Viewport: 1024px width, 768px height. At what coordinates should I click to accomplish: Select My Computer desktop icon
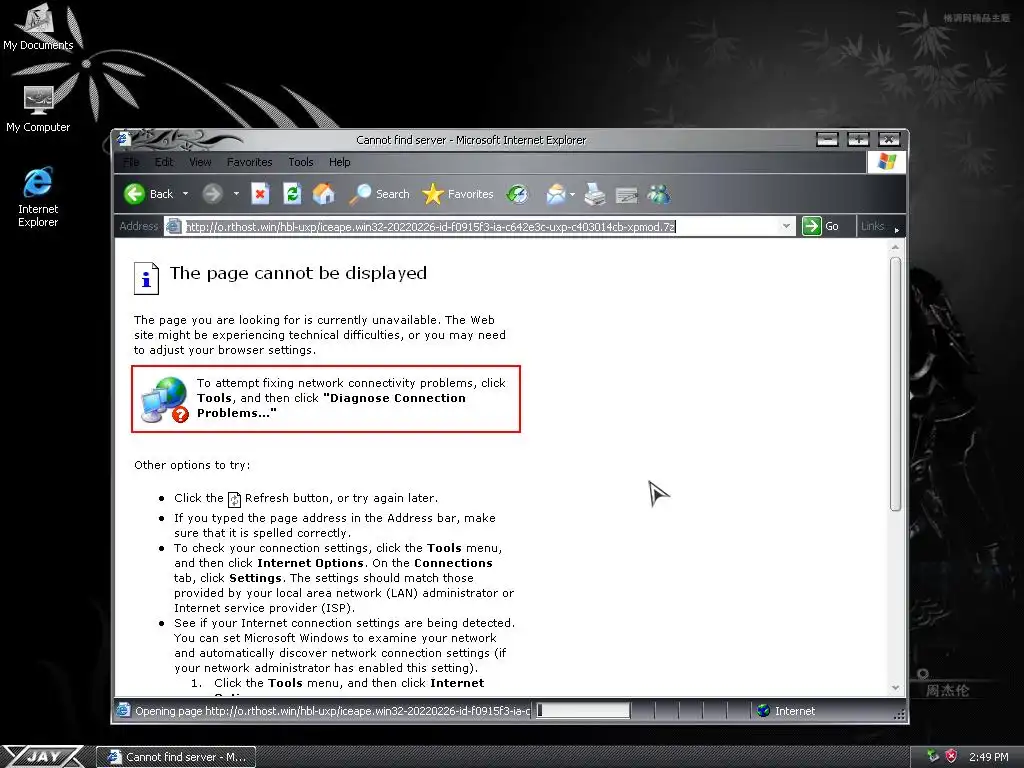tap(38, 109)
